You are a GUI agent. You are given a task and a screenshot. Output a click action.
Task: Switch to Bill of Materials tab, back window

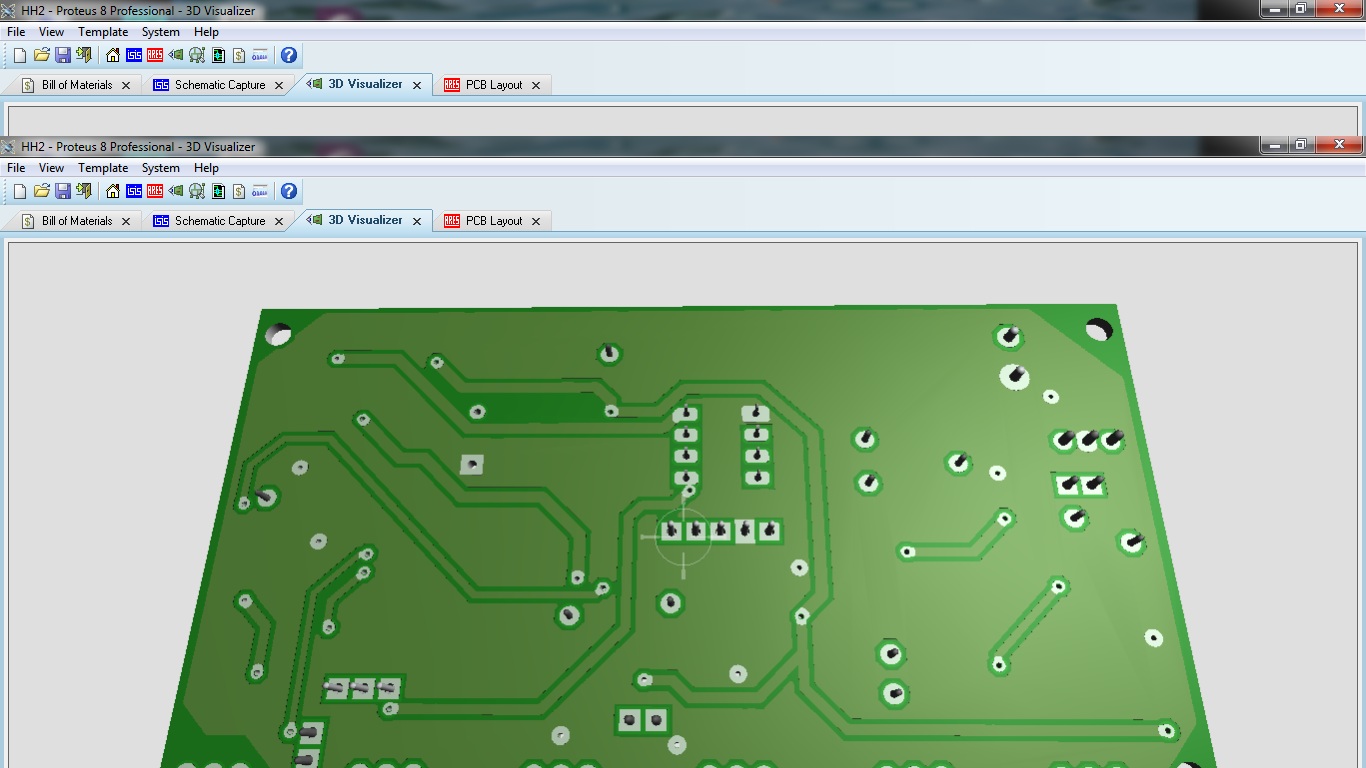click(x=76, y=85)
